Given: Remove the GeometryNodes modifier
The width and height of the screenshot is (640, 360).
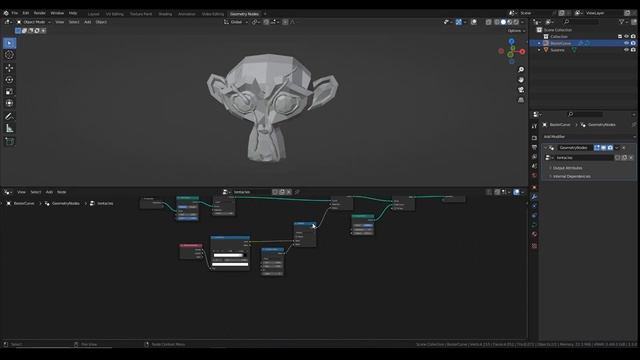Looking at the screenshot, I should point(624,148).
